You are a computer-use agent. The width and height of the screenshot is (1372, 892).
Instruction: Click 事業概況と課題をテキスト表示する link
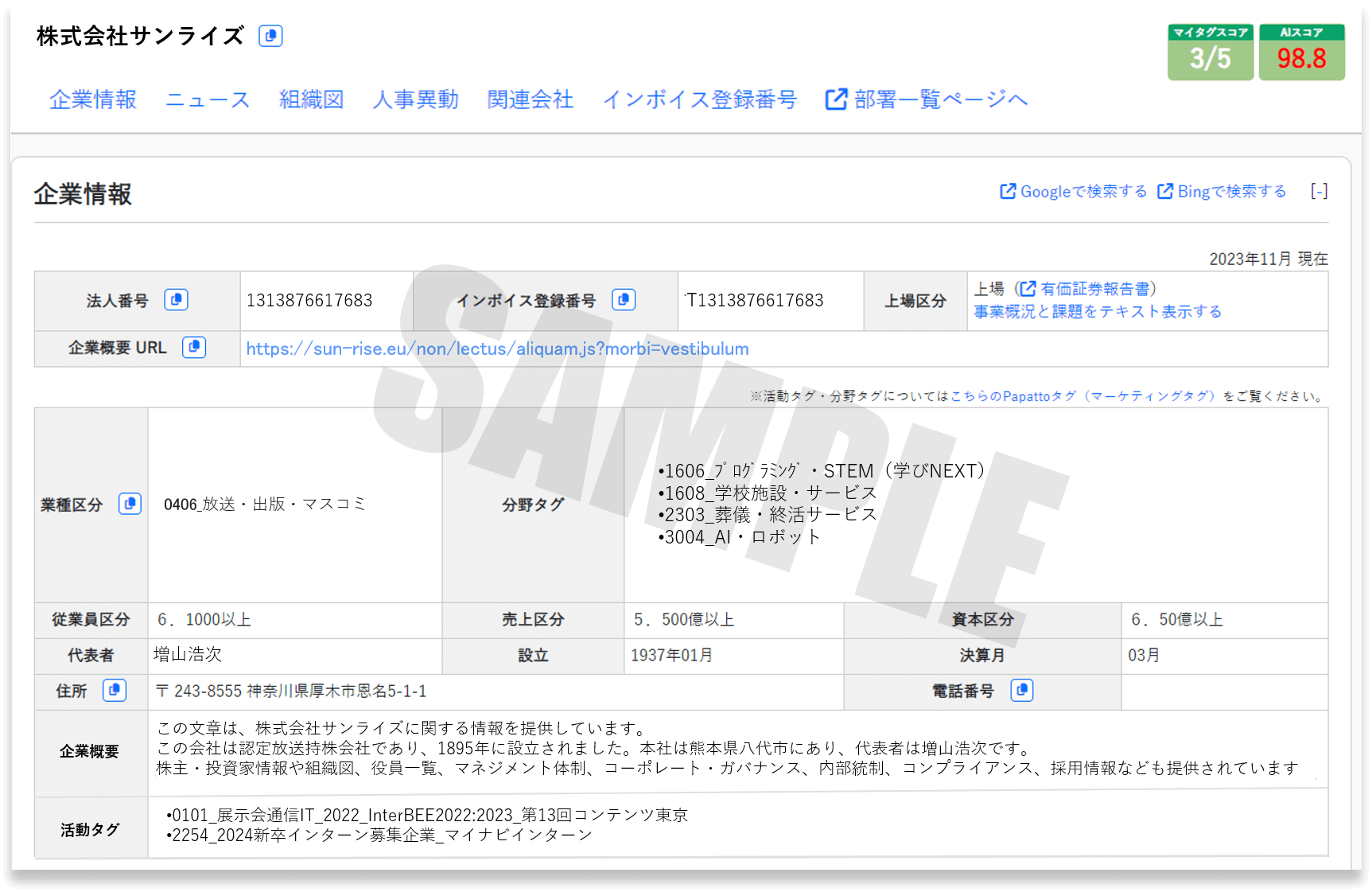click(x=1098, y=311)
